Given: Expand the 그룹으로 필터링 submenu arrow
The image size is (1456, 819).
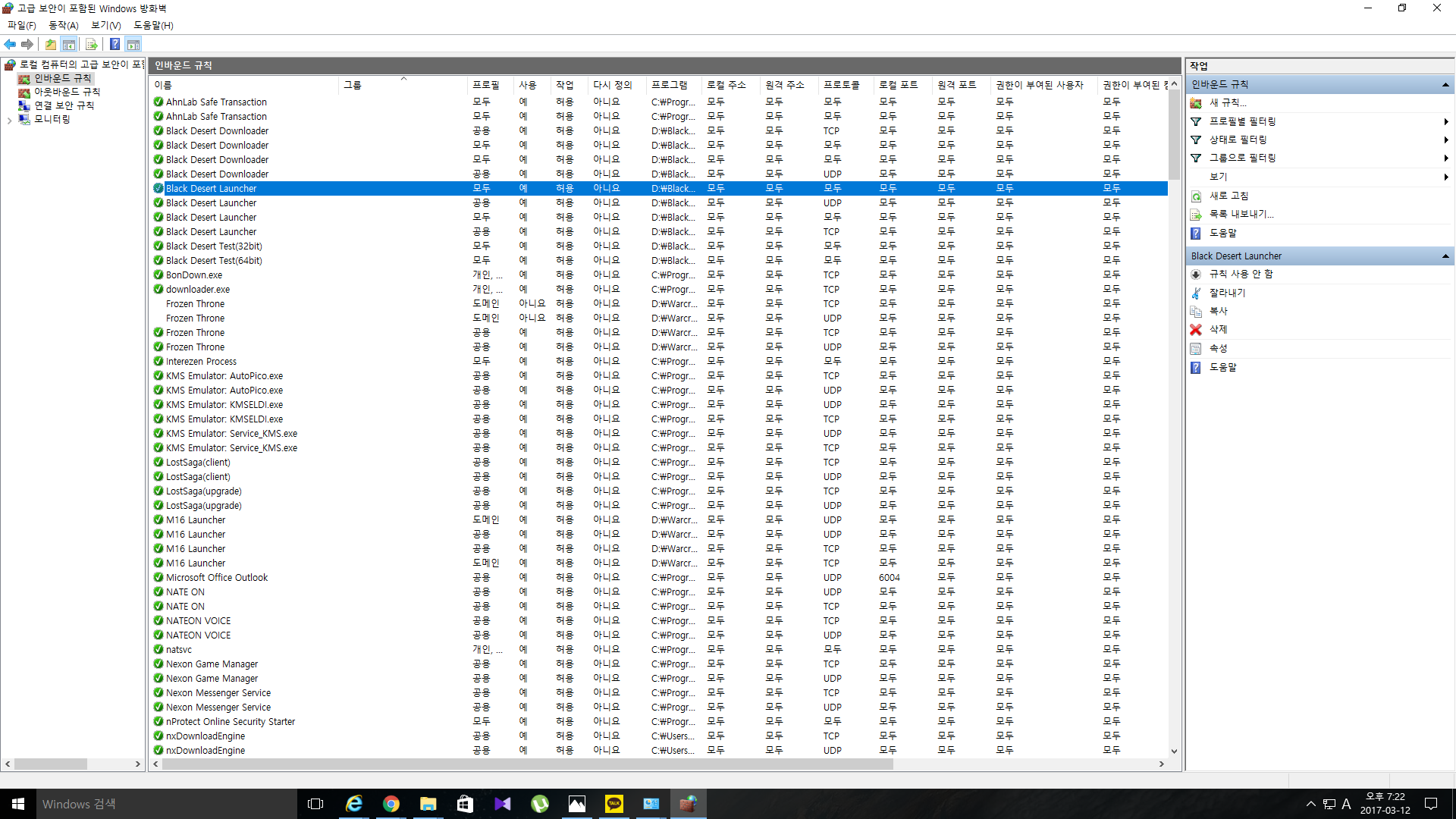Looking at the screenshot, I should click(x=1446, y=158).
